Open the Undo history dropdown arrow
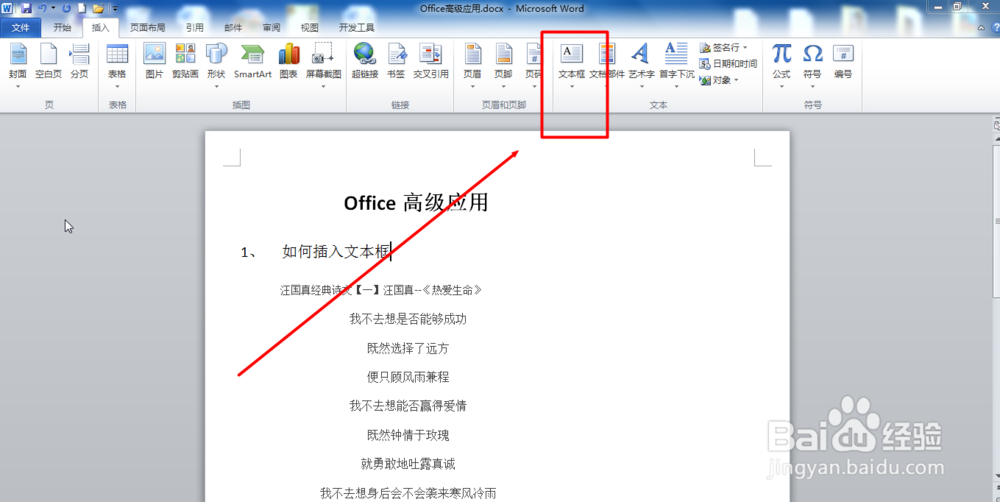 point(53,8)
